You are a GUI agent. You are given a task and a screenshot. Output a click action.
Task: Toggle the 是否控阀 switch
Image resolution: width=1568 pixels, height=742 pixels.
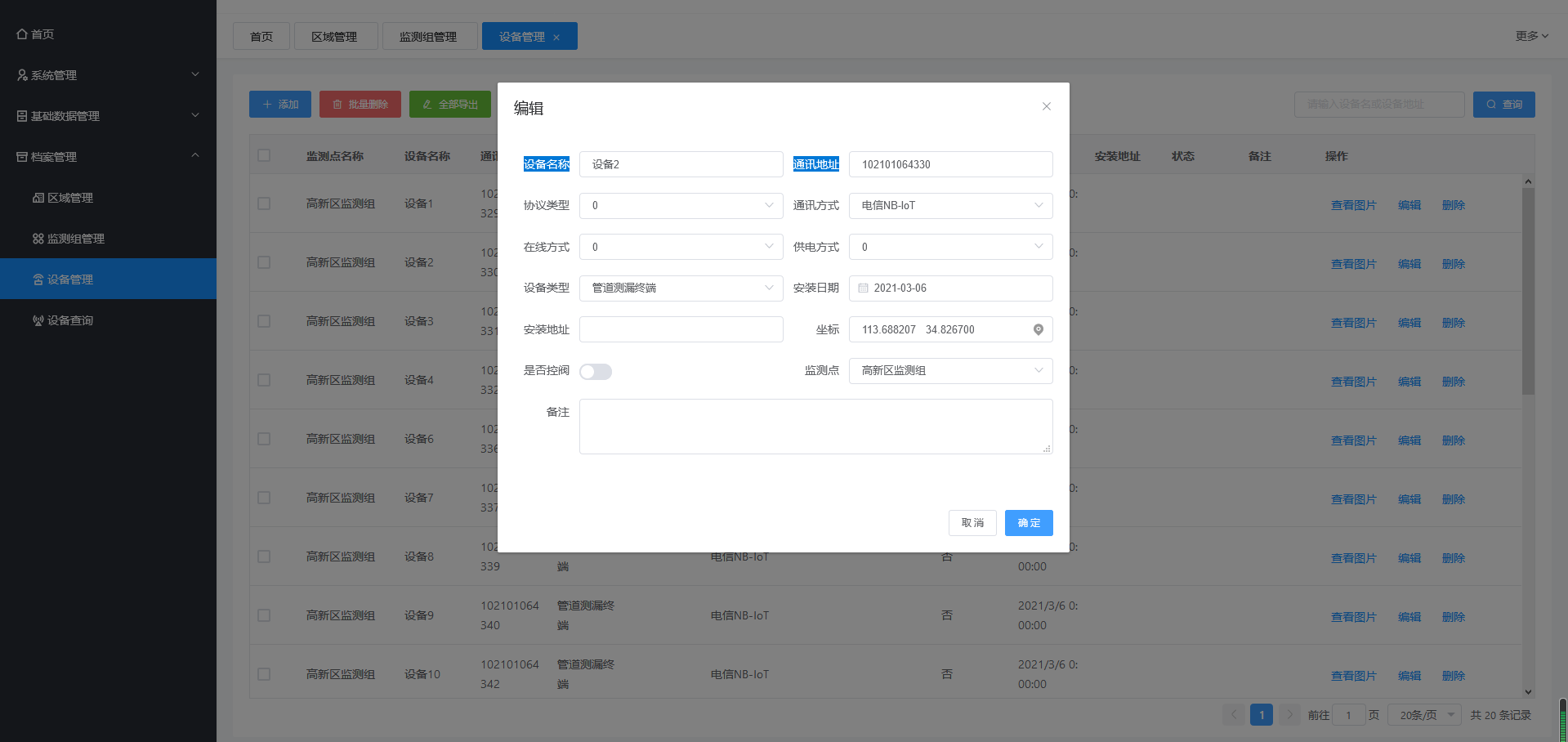pyautogui.click(x=596, y=372)
